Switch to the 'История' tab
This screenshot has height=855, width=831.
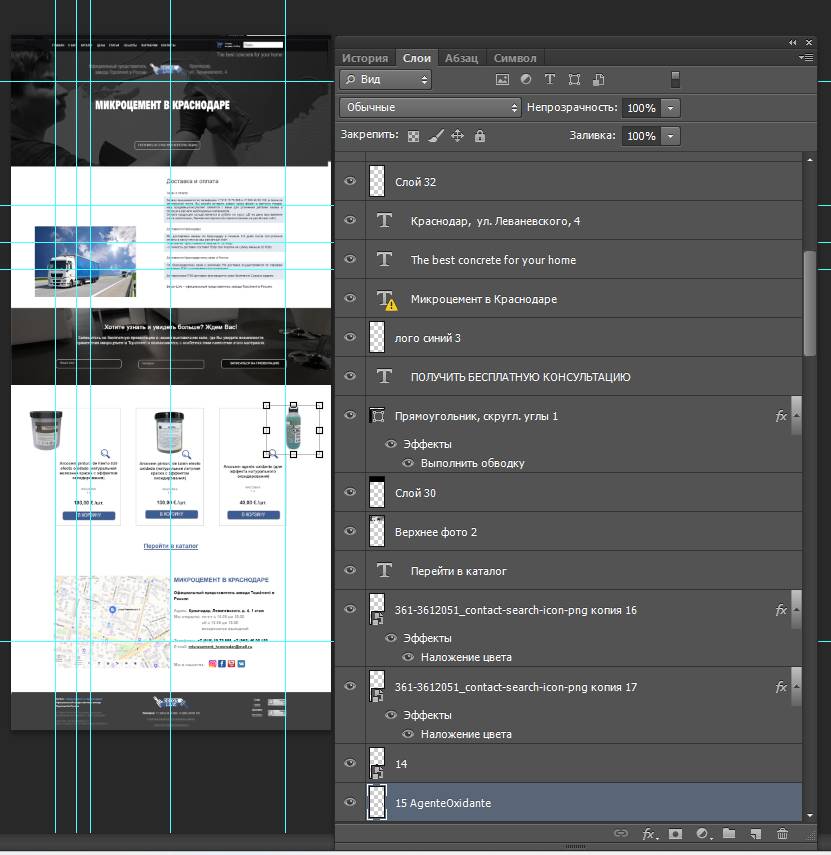(364, 58)
